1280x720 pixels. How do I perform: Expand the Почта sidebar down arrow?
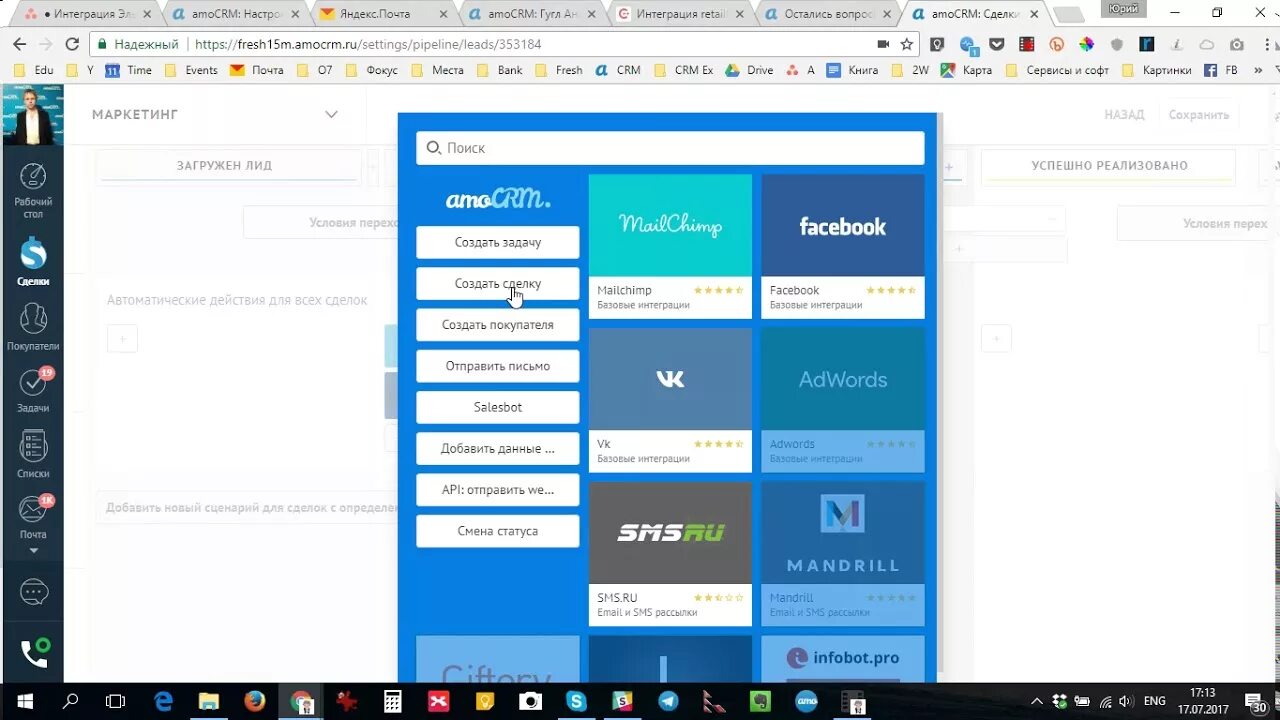pos(33,551)
